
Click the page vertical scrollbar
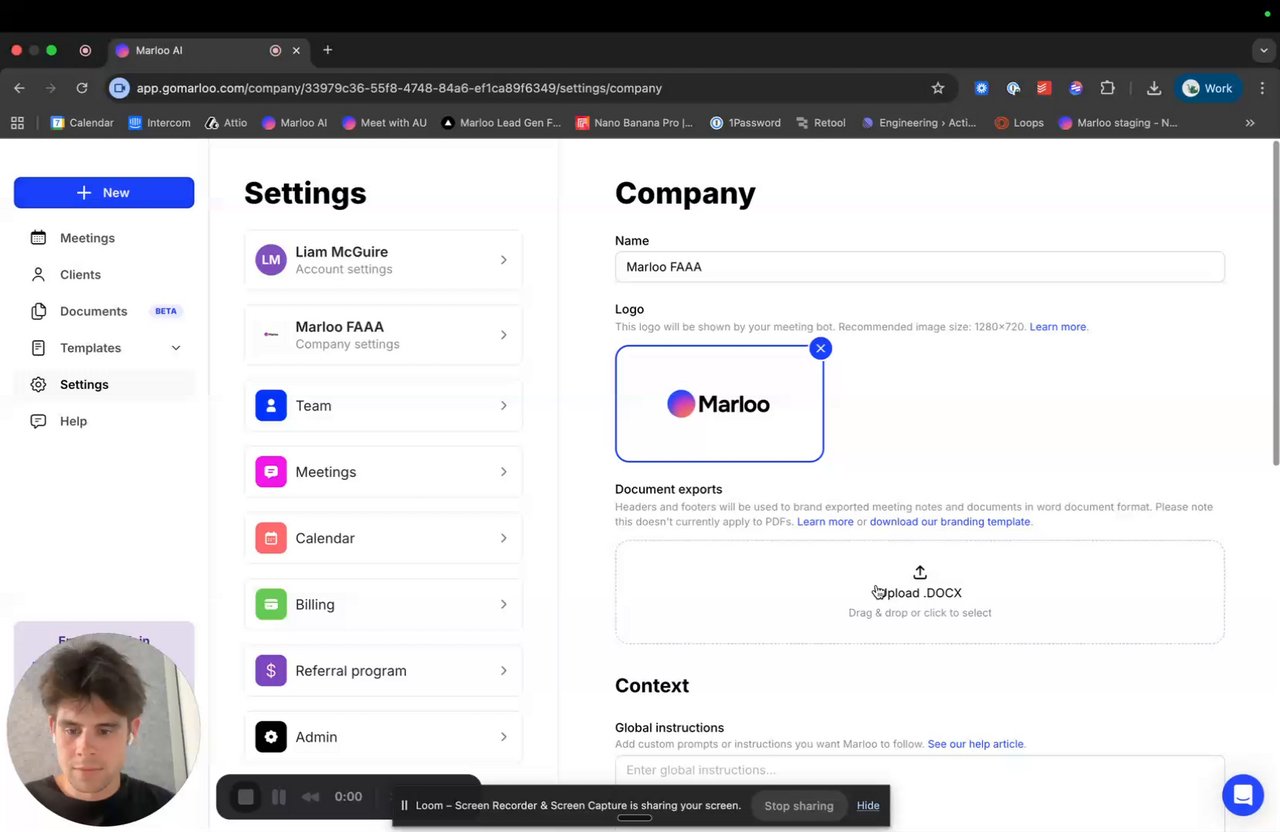pos(1275,303)
